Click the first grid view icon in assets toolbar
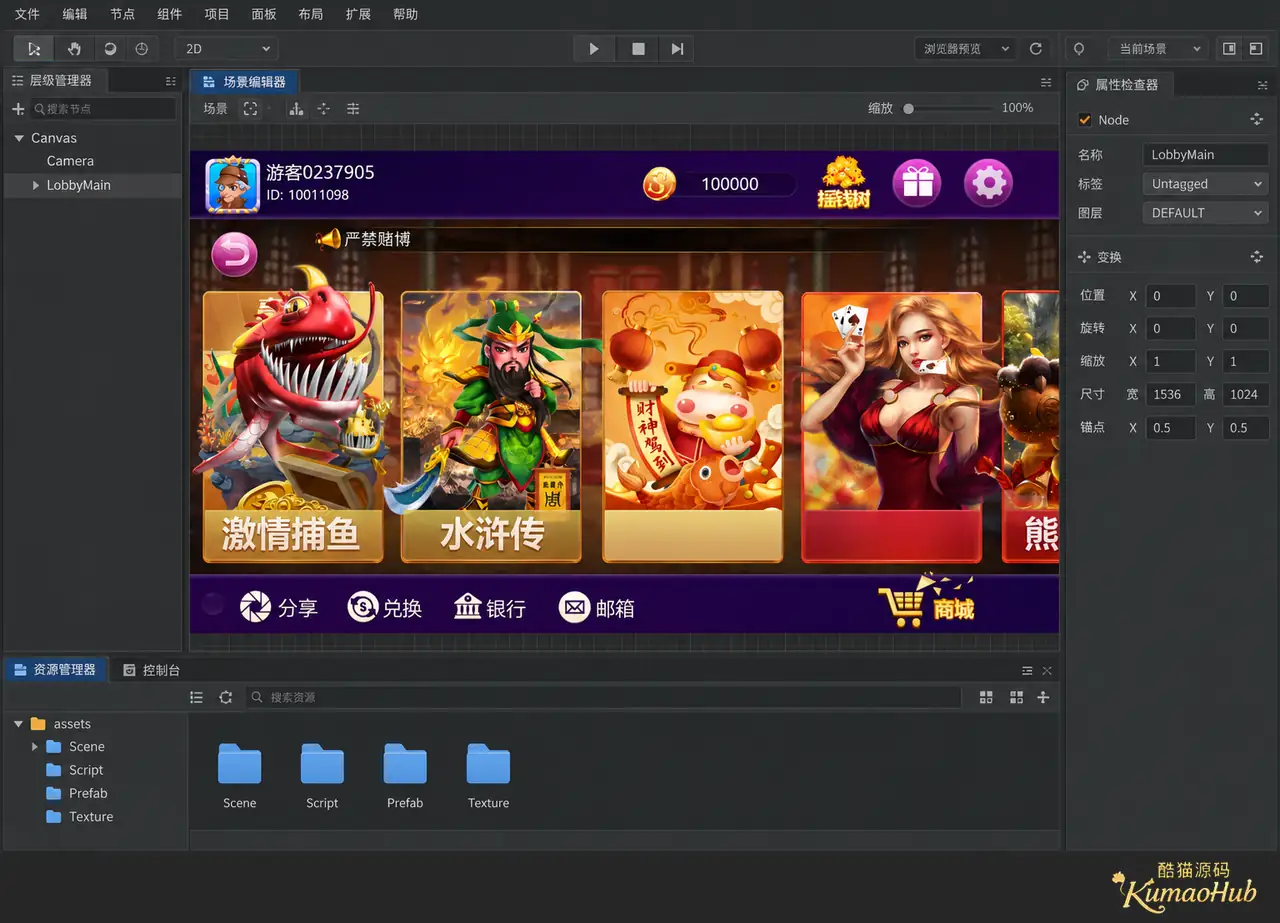Viewport: 1280px width, 923px height. point(987,697)
